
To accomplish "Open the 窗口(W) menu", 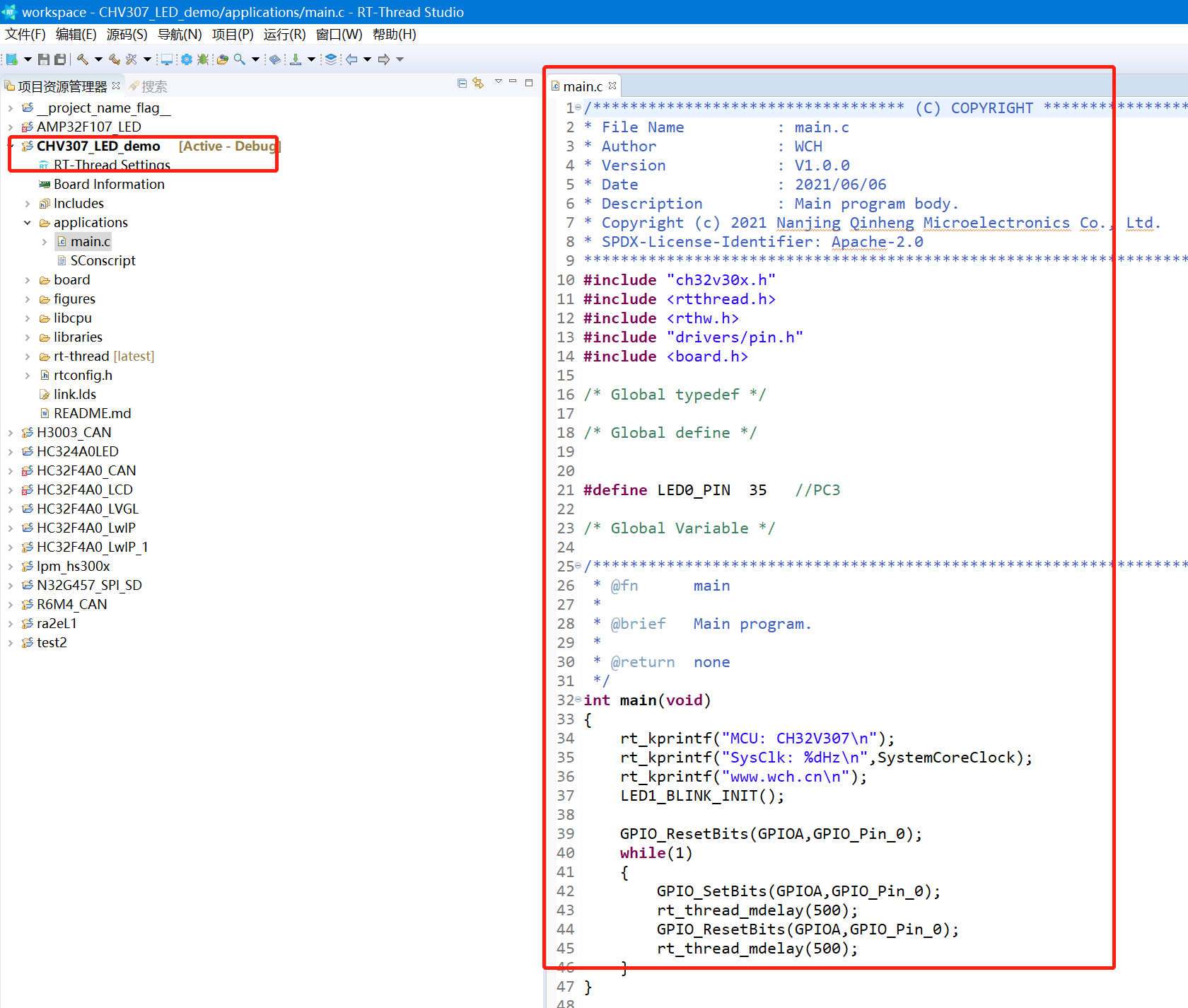I will point(339,34).
